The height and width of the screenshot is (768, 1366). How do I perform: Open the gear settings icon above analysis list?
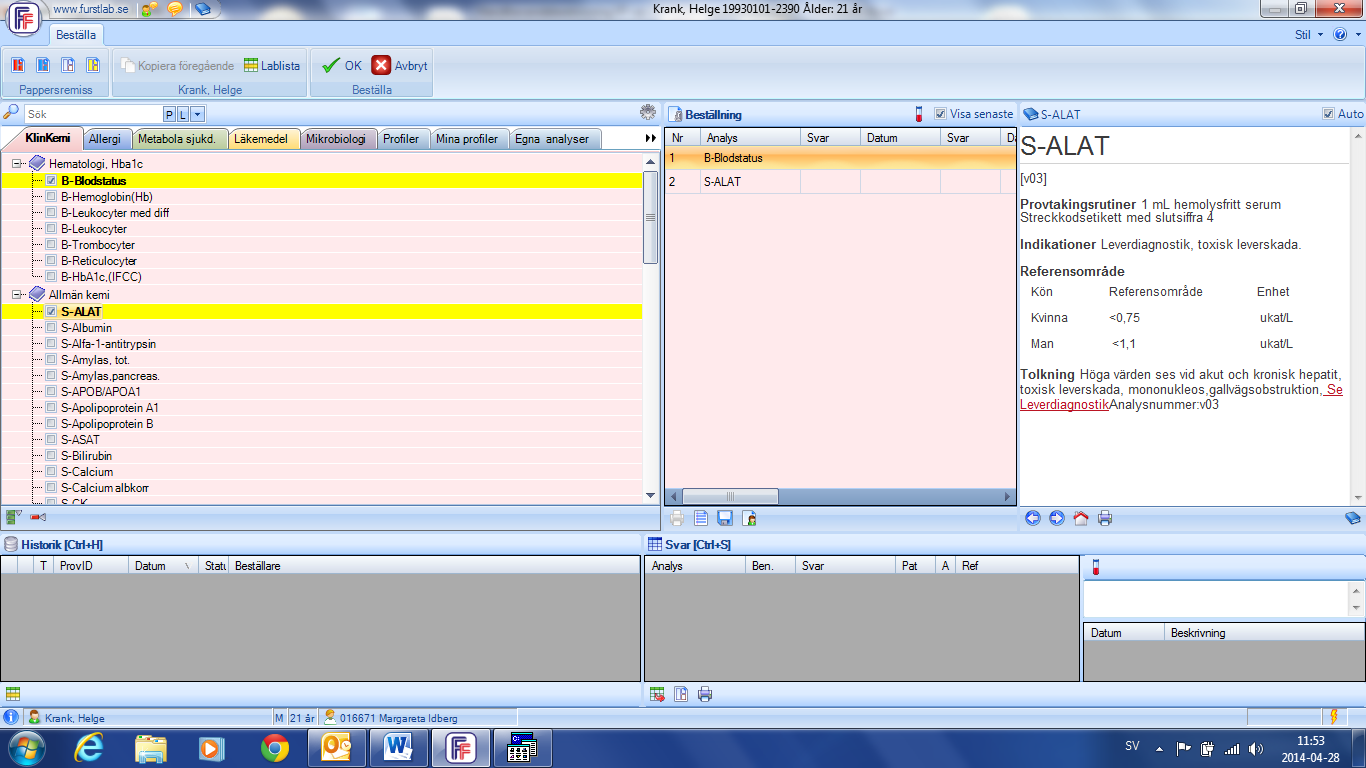click(x=648, y=112)
